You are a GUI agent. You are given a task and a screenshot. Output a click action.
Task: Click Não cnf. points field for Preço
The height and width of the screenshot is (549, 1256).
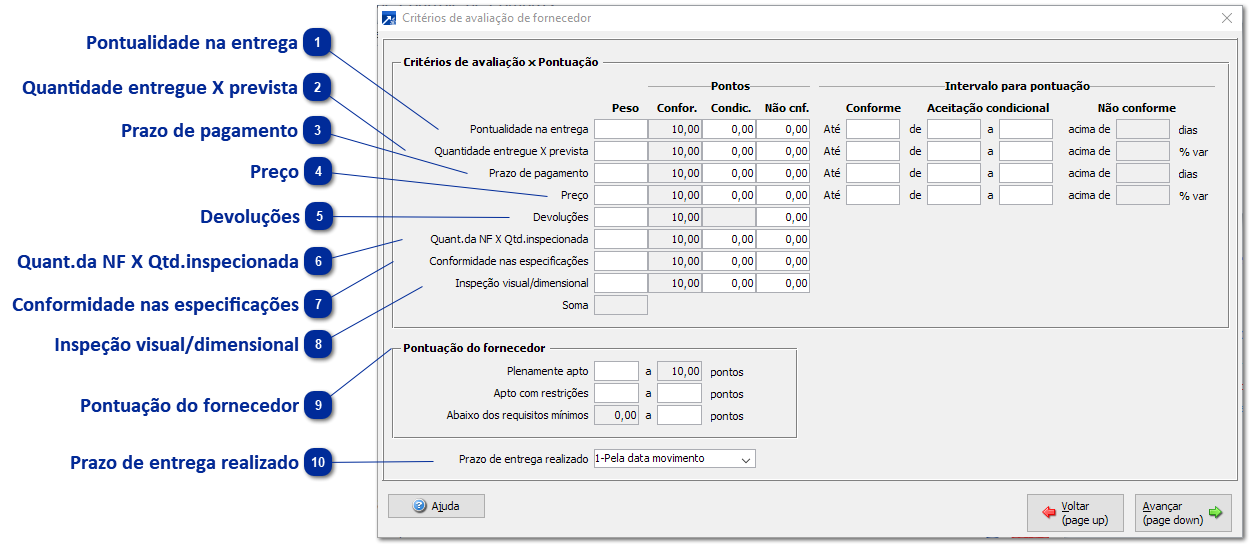(x=783, y=195)
